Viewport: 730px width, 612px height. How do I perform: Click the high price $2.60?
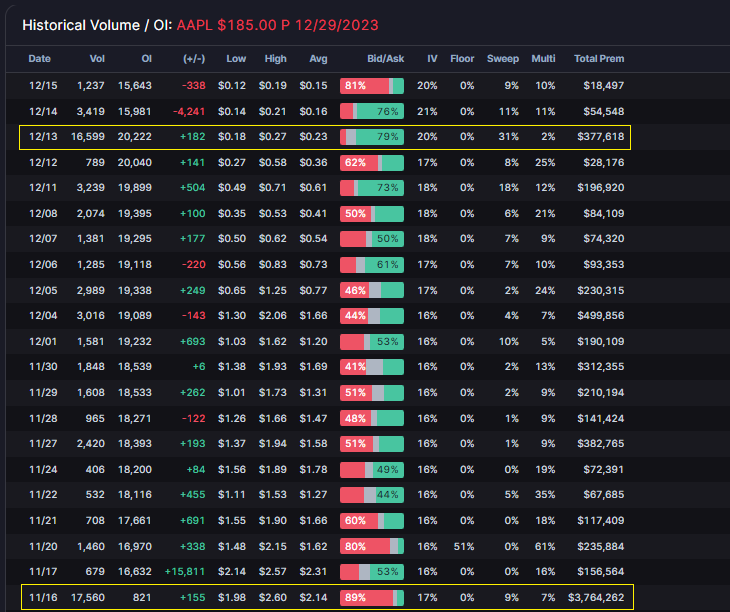click(x=273, y=598)
